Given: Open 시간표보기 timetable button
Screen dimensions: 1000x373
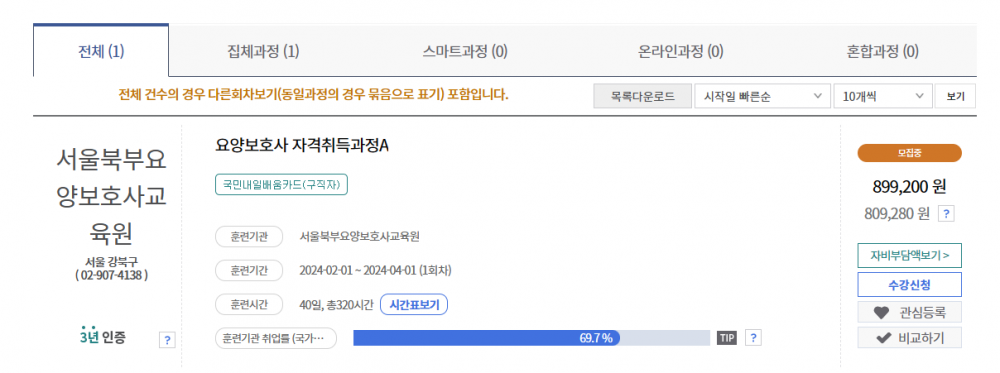Looking at the screenshot, I should pos(414,304).
